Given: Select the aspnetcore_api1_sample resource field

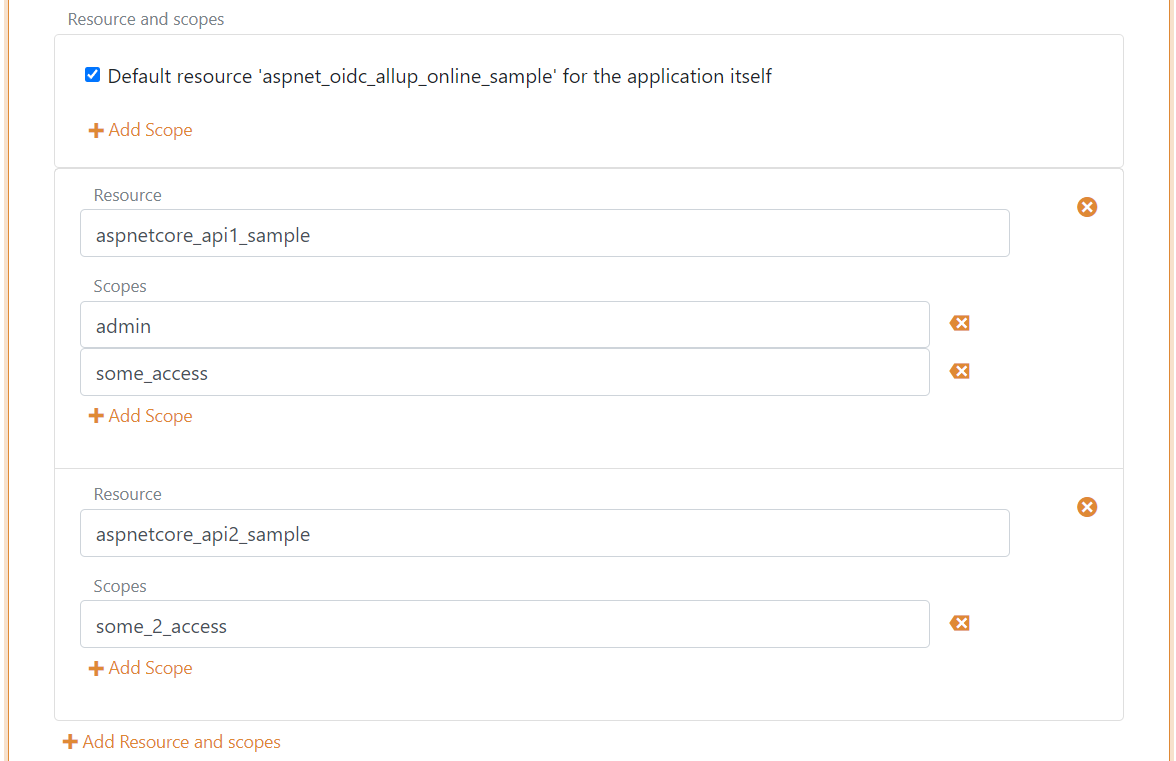Looking at the screenshot, I should (x=544, y=233).
